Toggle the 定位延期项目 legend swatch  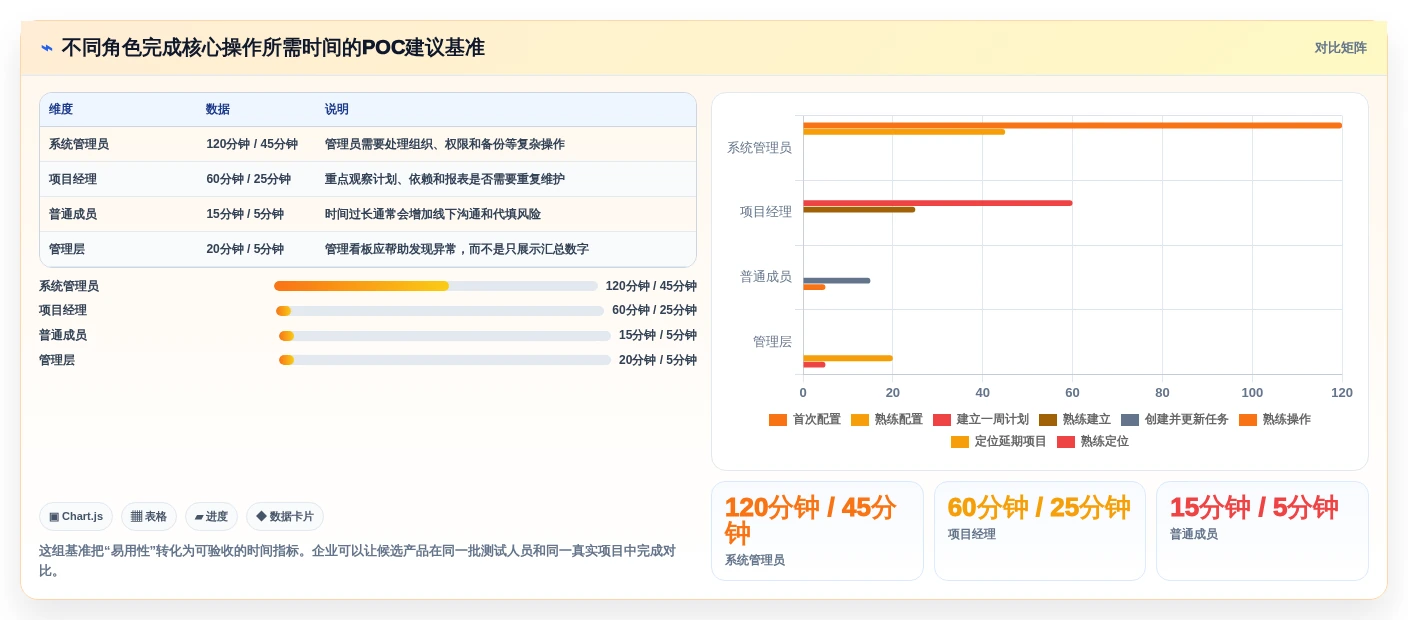[x=960, y=442]
